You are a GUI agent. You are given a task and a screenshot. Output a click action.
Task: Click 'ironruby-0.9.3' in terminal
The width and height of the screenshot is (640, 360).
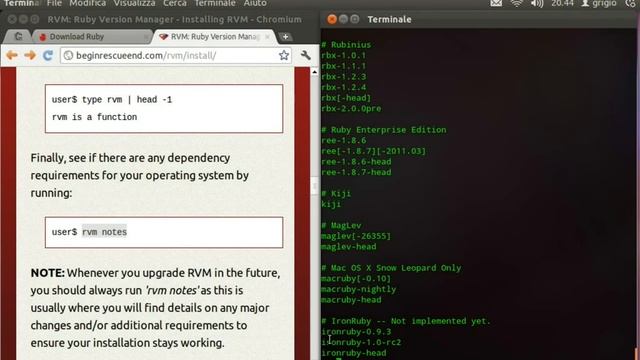click(x=356, y=331)
